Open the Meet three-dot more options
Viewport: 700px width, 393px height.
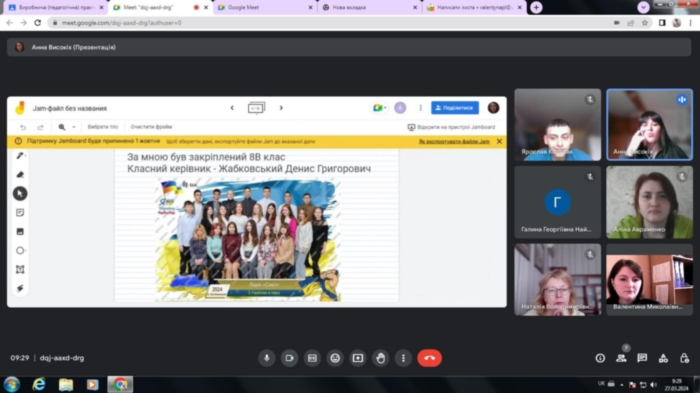point(403,358)
